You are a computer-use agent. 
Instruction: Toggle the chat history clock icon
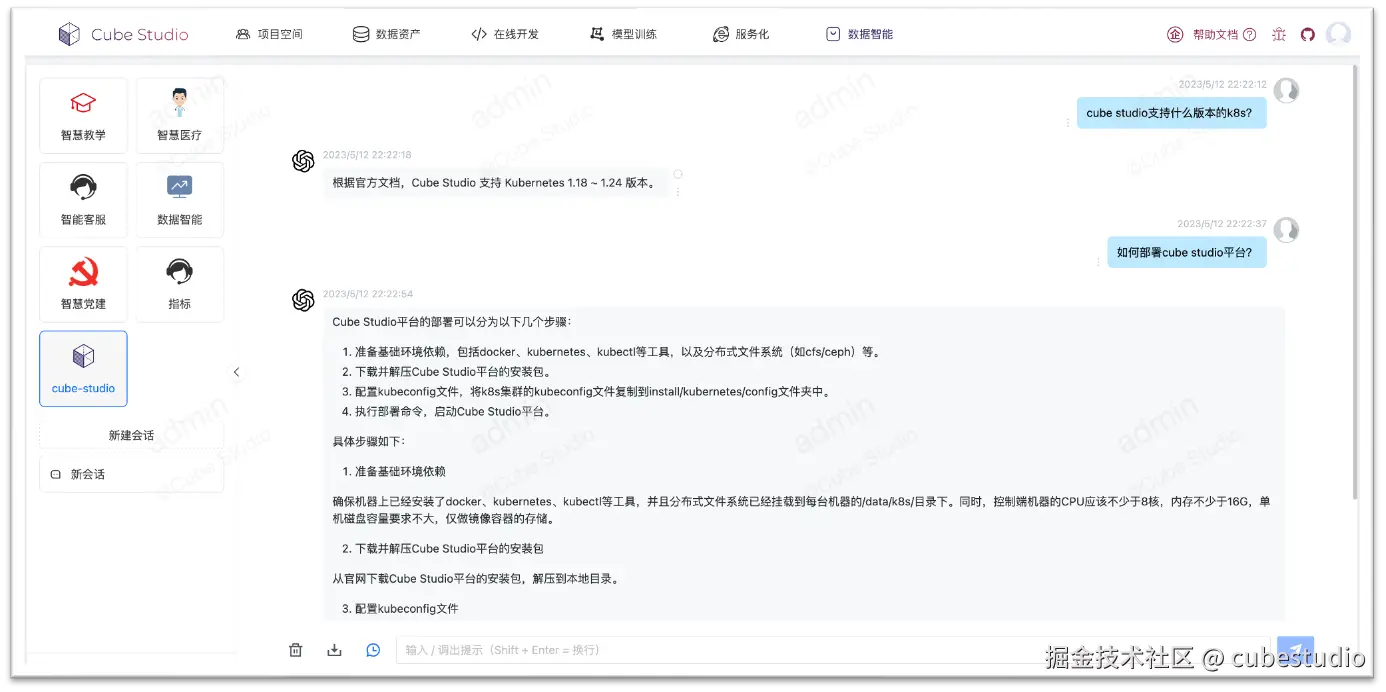click(x=373, y=650)
